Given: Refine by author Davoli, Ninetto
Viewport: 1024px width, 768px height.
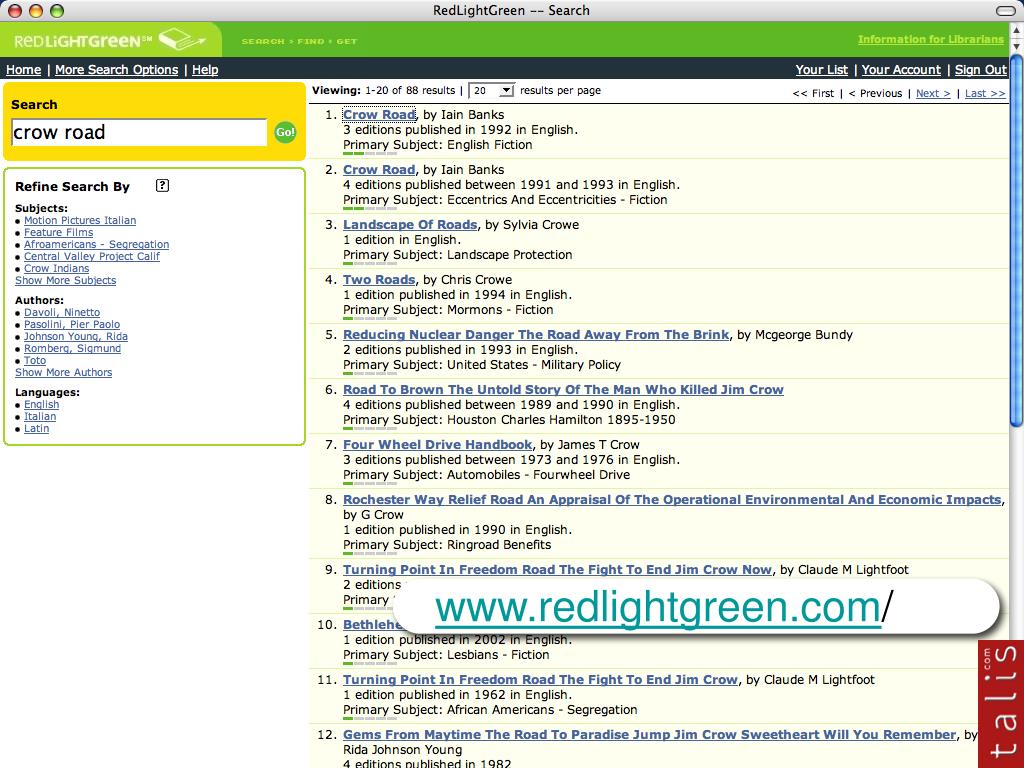Looking at the screenshot, I should (x=62, y=312).
